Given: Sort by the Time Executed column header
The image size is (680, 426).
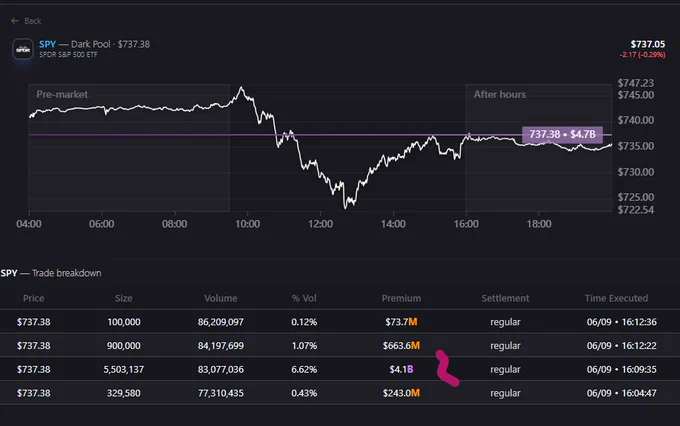Looking at the screenshot, I should tap(616, 298).
